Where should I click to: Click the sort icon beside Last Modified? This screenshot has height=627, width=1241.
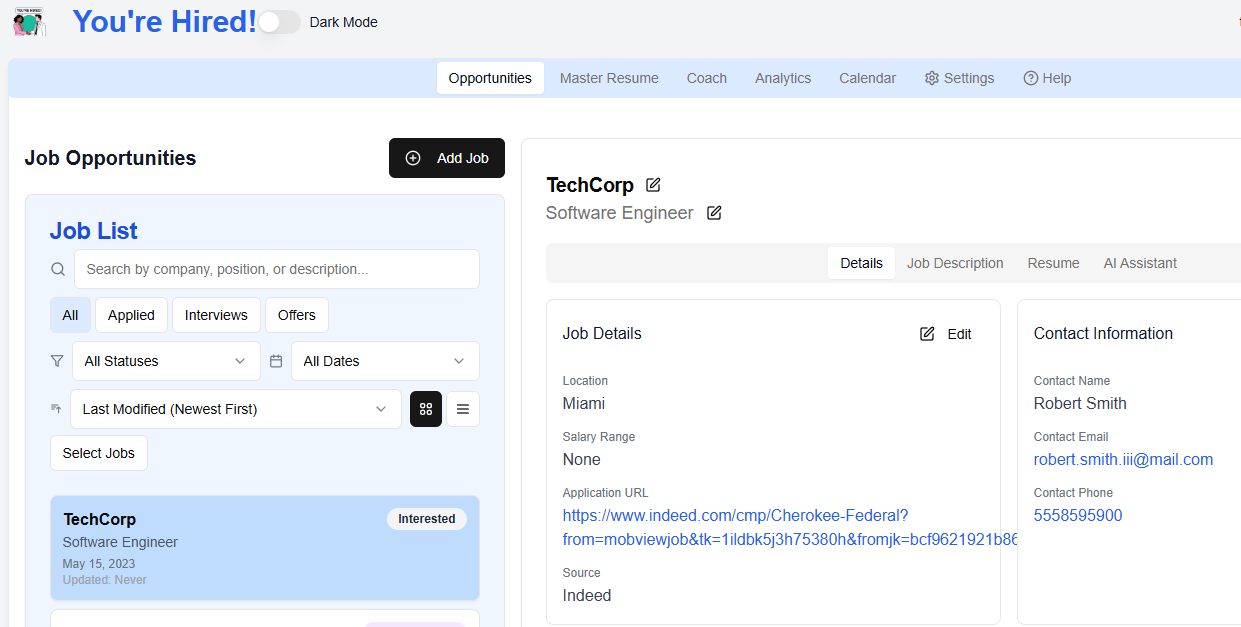pyautogui.click(x=56, y=409)
